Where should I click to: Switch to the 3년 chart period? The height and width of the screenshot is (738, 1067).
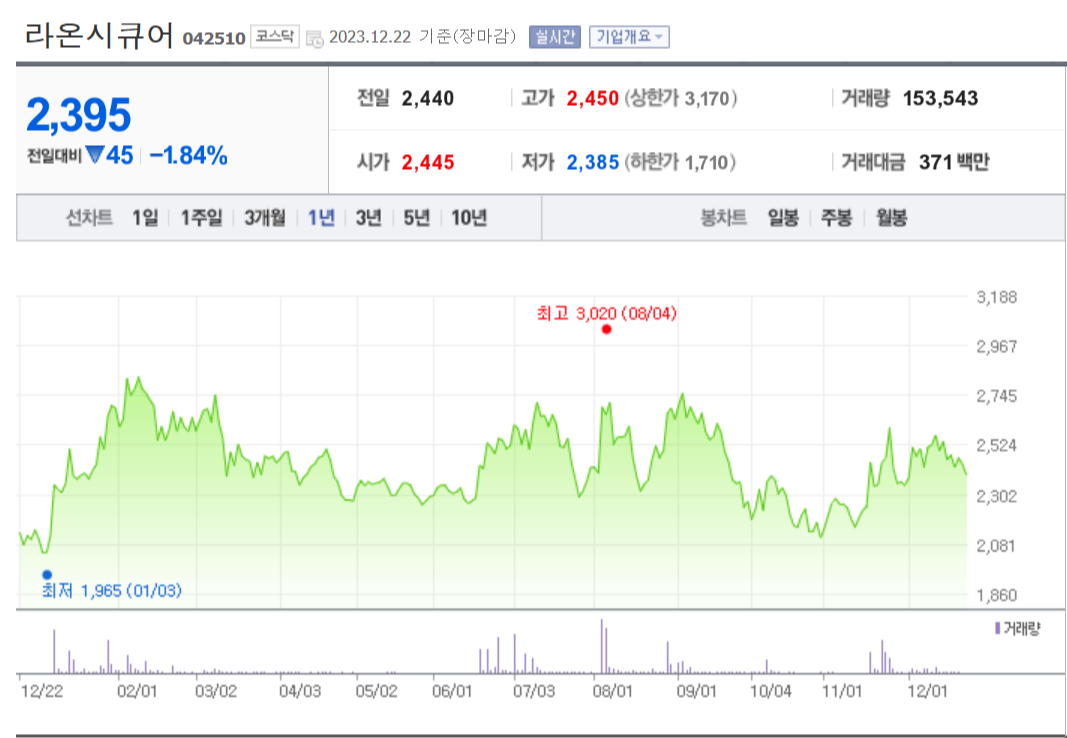[x=368, y=218]
